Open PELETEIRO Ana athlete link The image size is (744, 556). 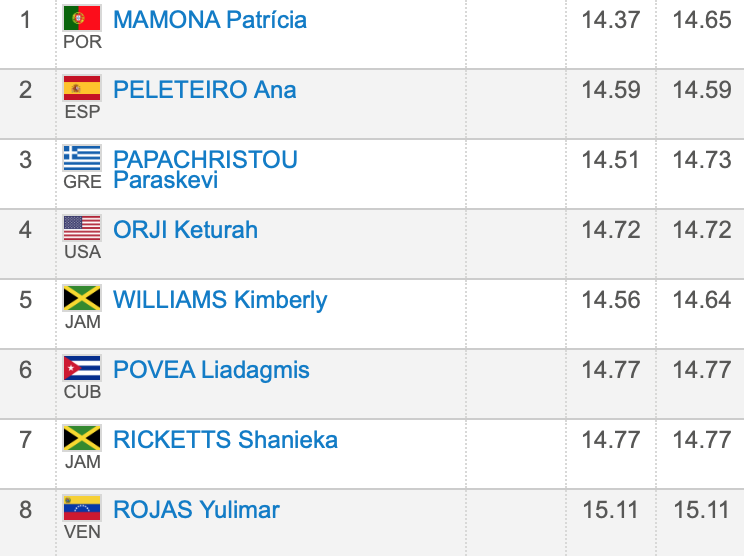tap(205, 90)
